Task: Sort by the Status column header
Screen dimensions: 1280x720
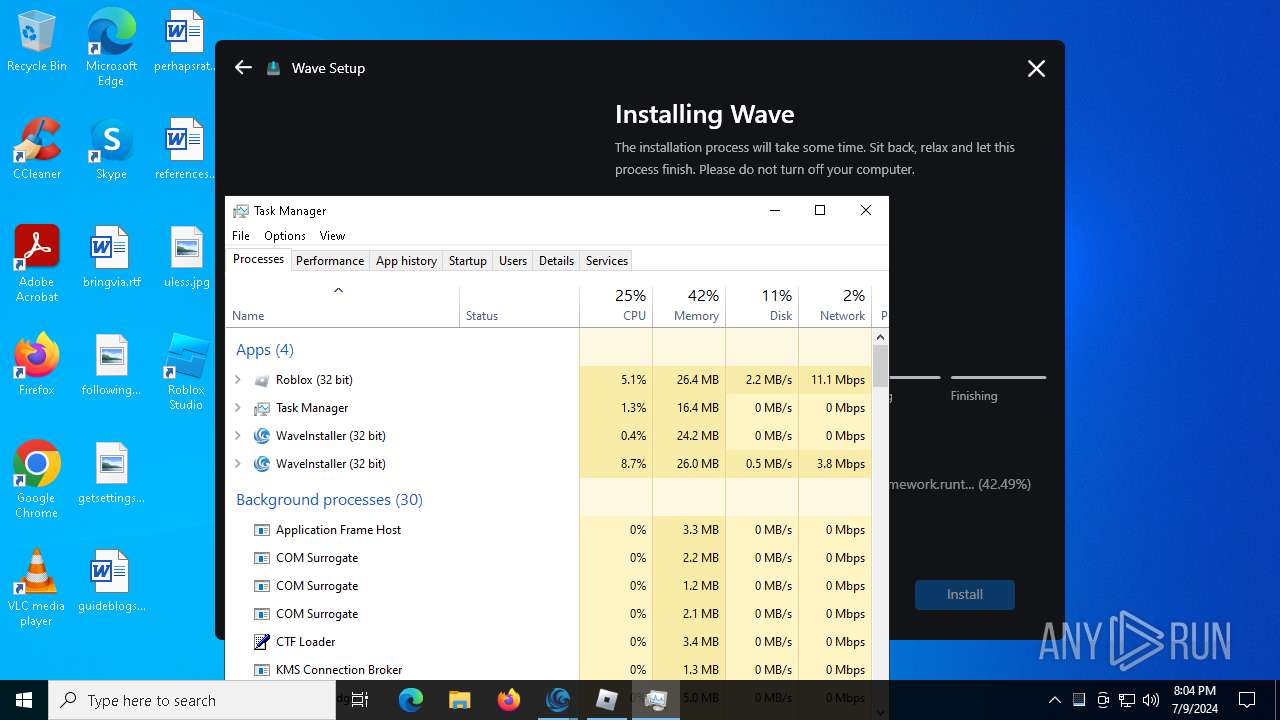Action: [519, 306]
